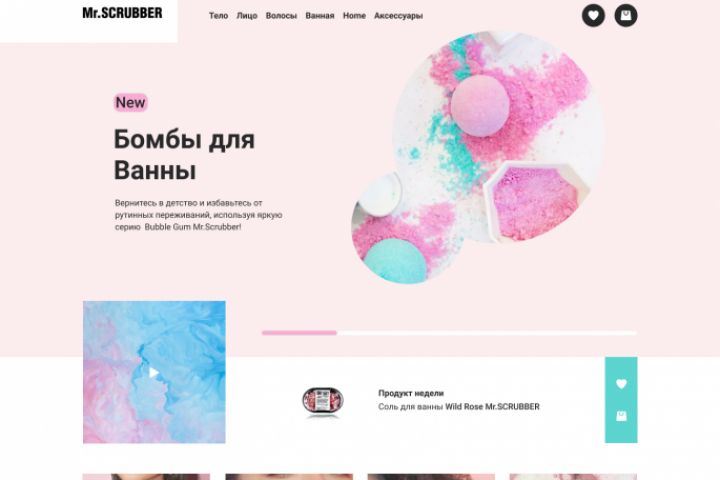Click the New badge label

click(130, 102)
